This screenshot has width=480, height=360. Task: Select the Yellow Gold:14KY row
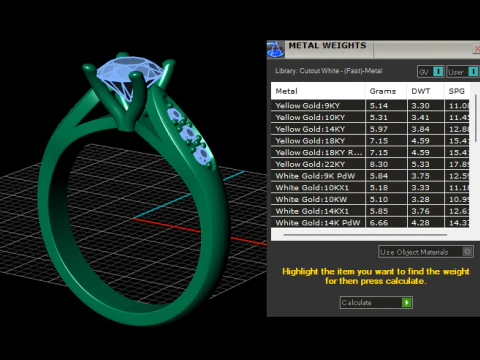pos(370,129)
